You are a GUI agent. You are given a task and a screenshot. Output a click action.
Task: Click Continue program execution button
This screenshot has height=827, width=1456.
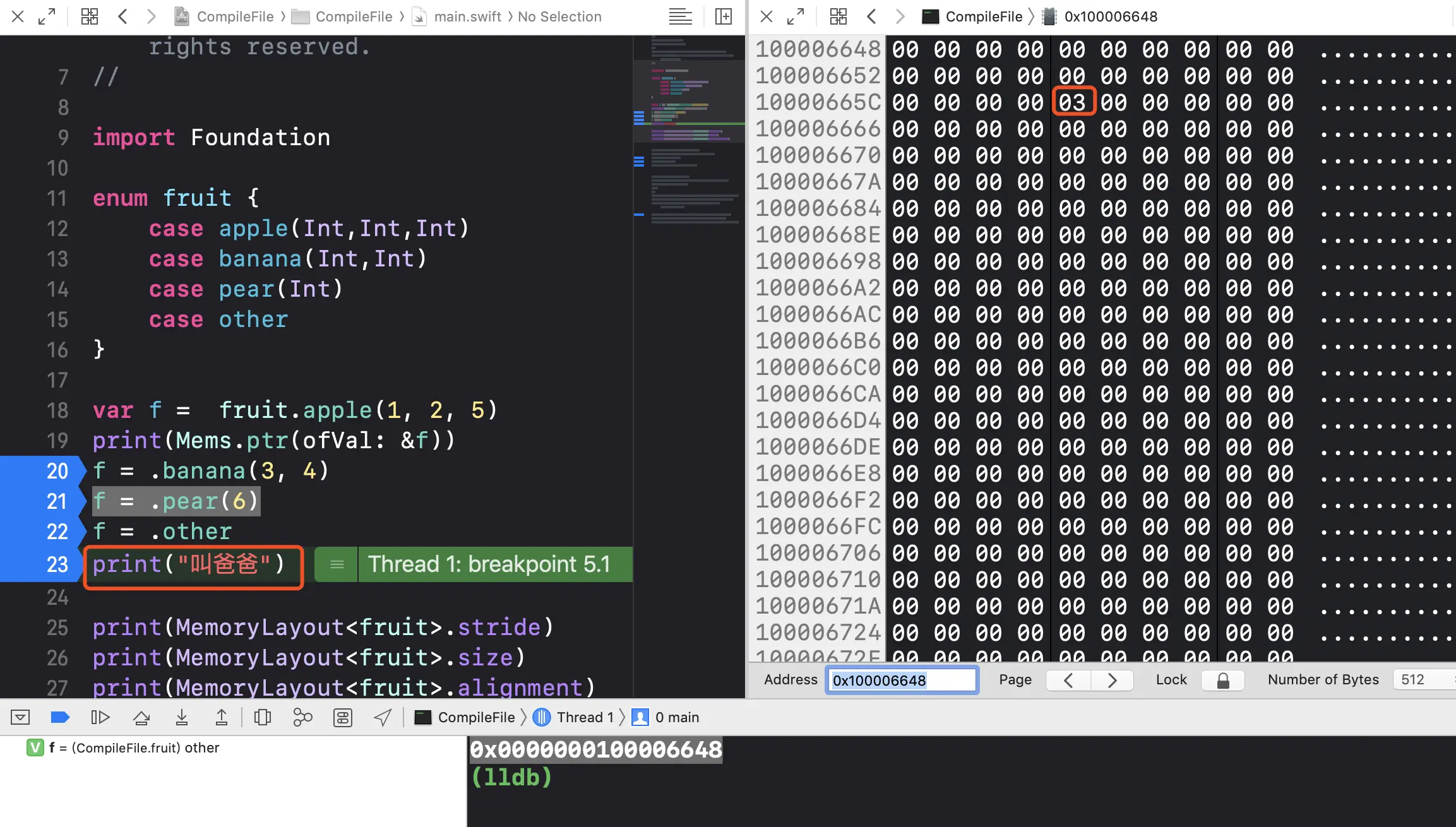pyautogui.click(x=100, y=717)
